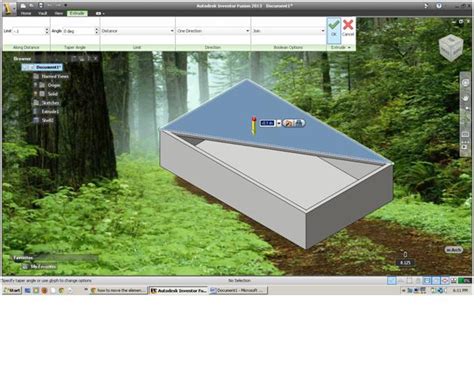This screenshot has height=378, width=474.
Task: Click the Limit field stepper arrows
Action: tap(47, 31)
